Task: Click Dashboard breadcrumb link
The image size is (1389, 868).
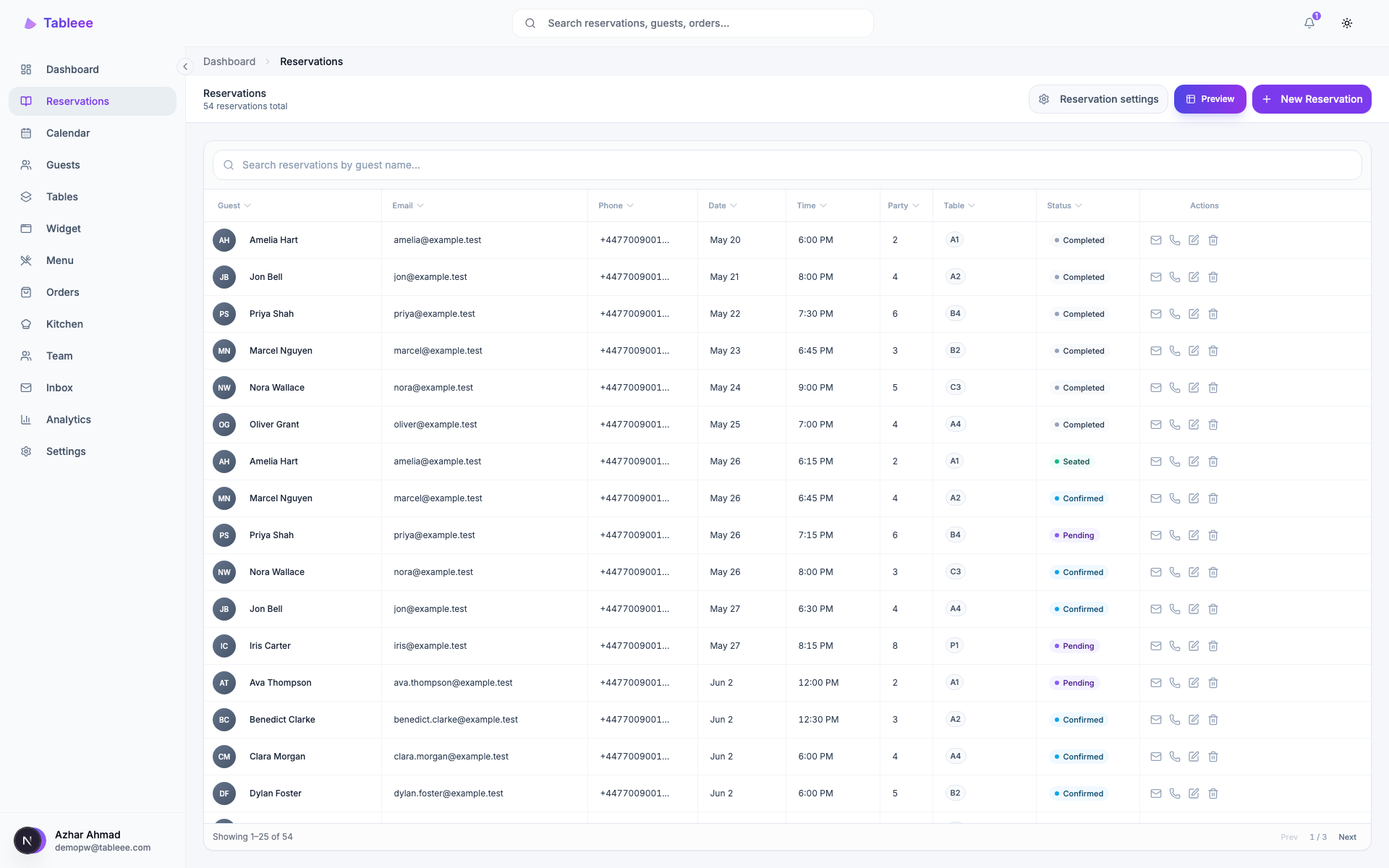Action: [229, 61]
